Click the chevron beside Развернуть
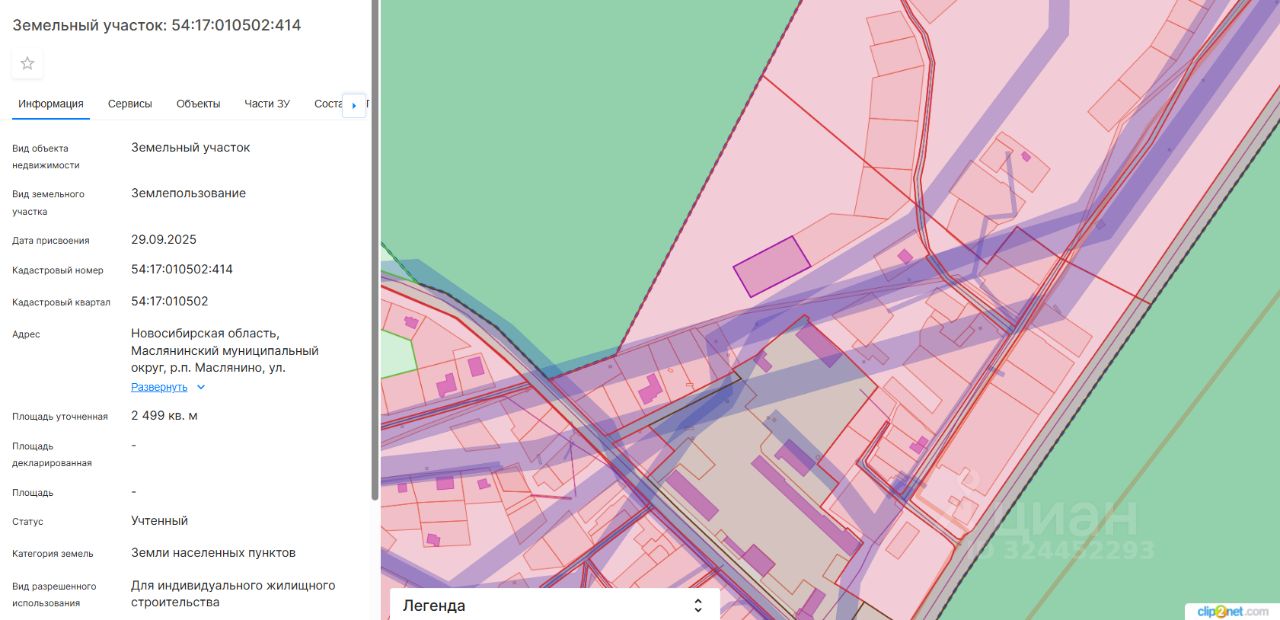The image size is (1280, 620). pyautogui.click(x=201, y=387)
